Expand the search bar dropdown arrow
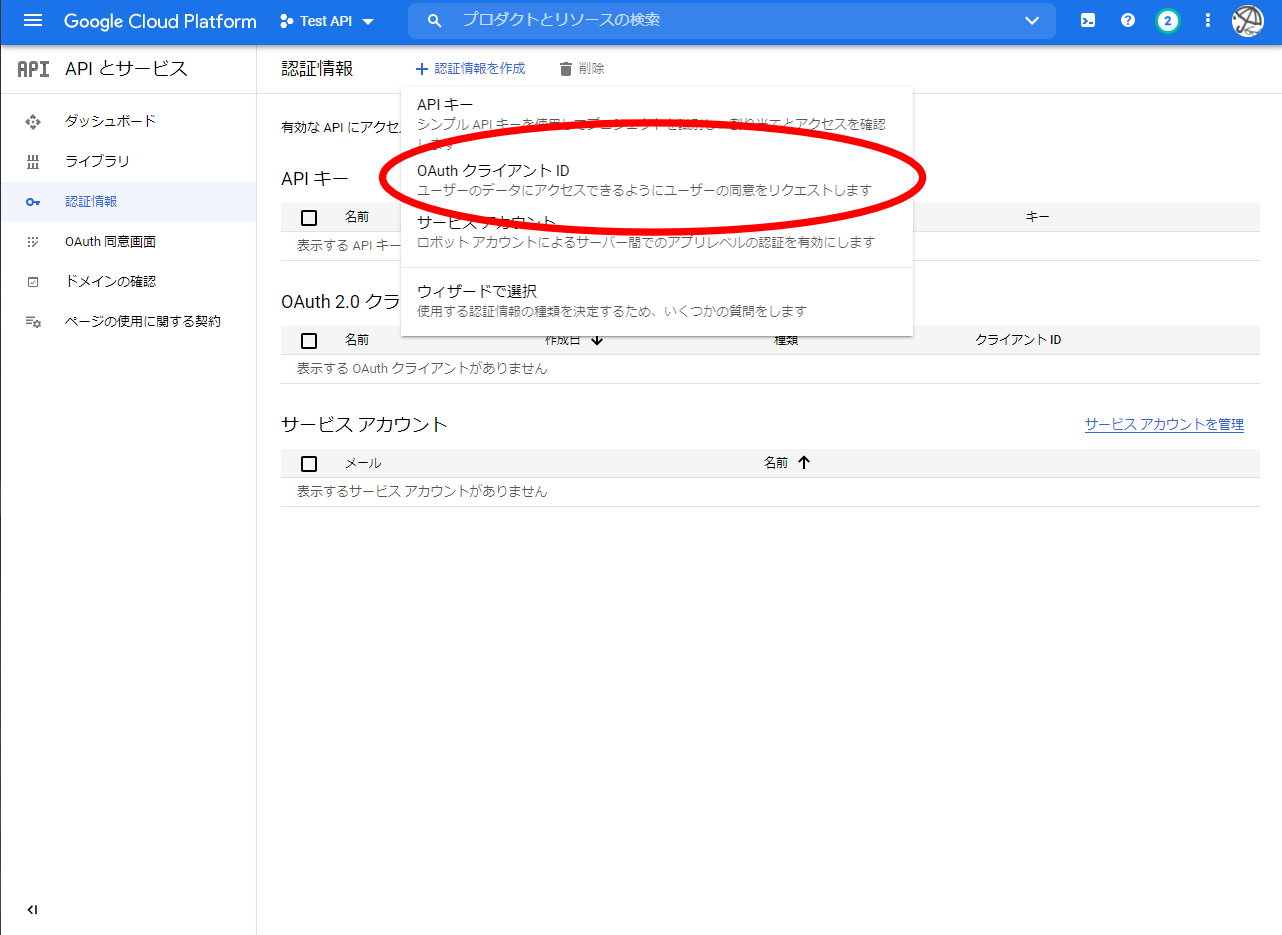 pos(1032,21)
